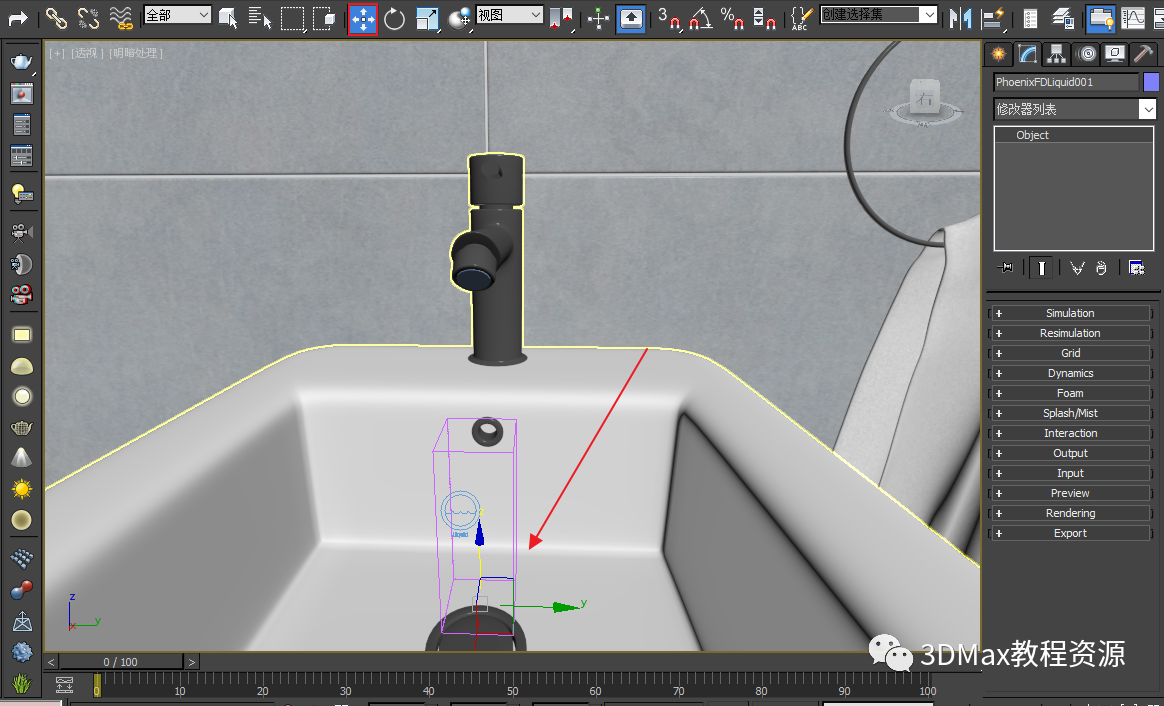Click the Link objects icon
The height and width of the screenshot is (706, 1164).
click(57, 18)
